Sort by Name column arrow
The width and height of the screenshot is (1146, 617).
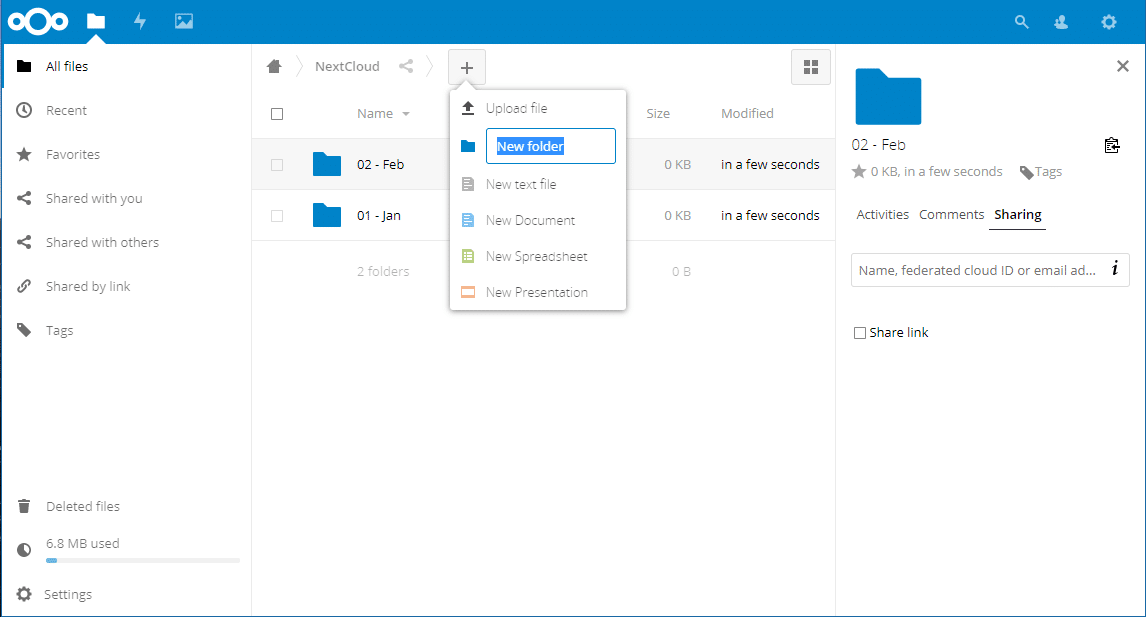click(406, 114)
